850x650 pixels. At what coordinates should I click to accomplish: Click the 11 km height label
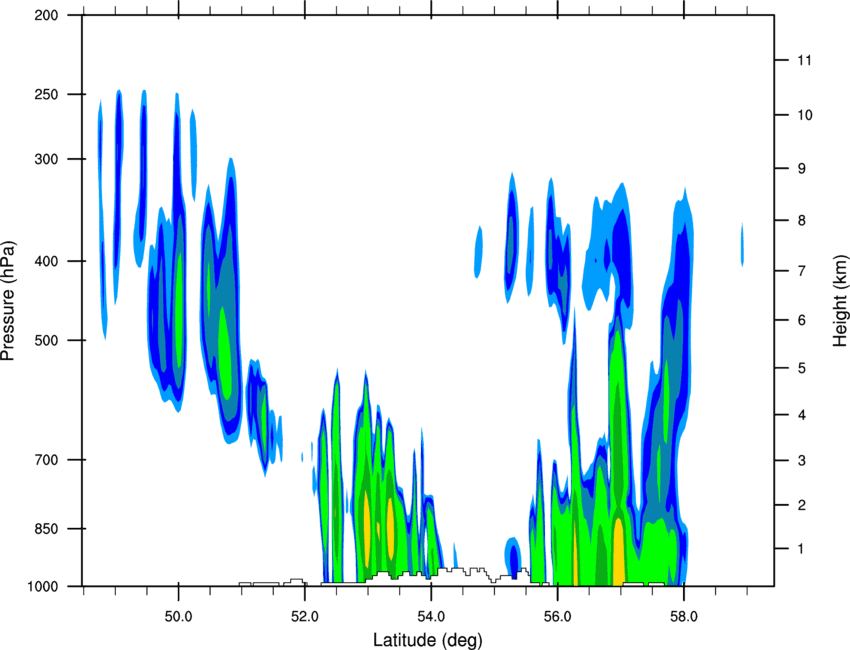click(804, 60)
